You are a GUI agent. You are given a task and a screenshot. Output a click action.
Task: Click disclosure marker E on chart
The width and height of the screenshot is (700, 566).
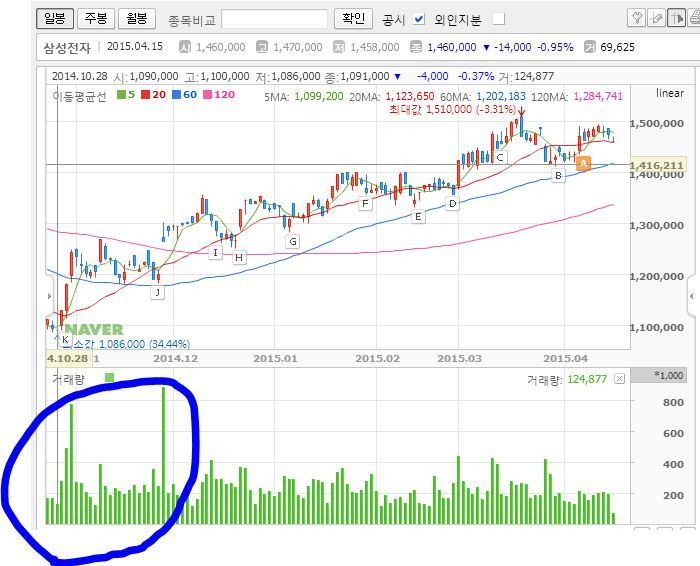(418, 217)
